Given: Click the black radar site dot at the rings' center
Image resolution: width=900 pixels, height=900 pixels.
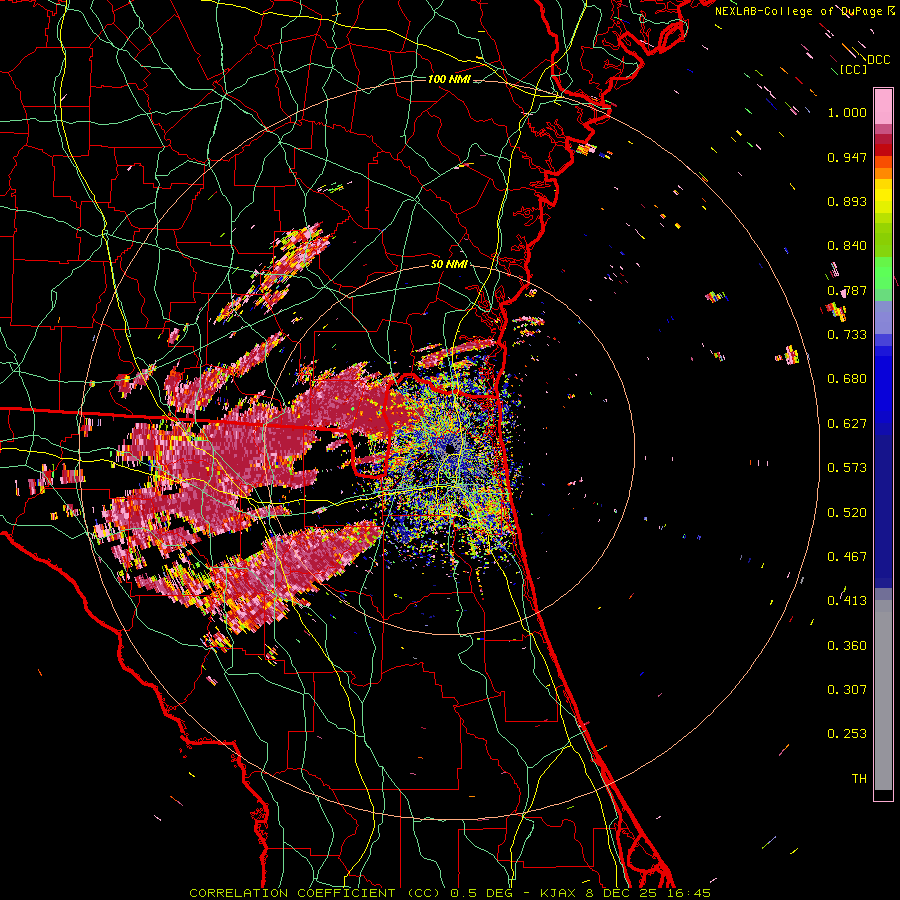Looking at the screenshot, I should pos(451,448).
